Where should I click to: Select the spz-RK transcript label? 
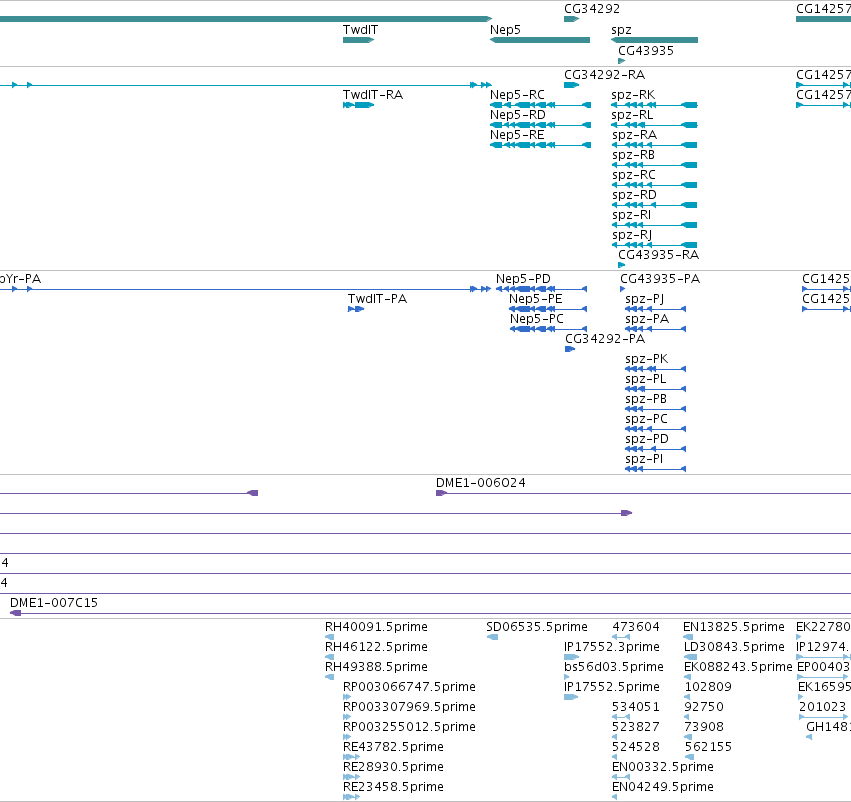click(633, 95)
